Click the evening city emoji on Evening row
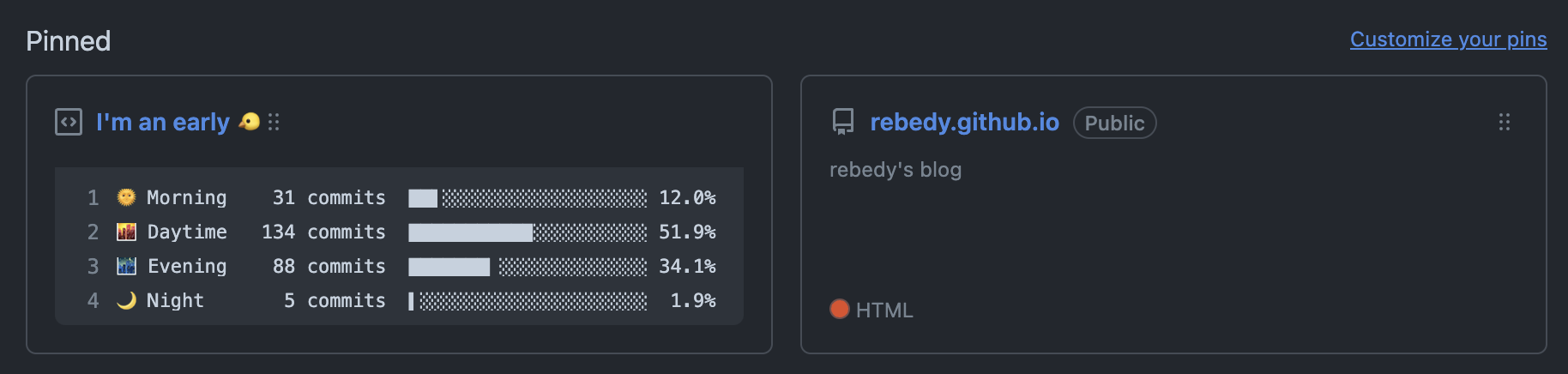The width and height of the screenshot is (1568, 374). point(126,266)
